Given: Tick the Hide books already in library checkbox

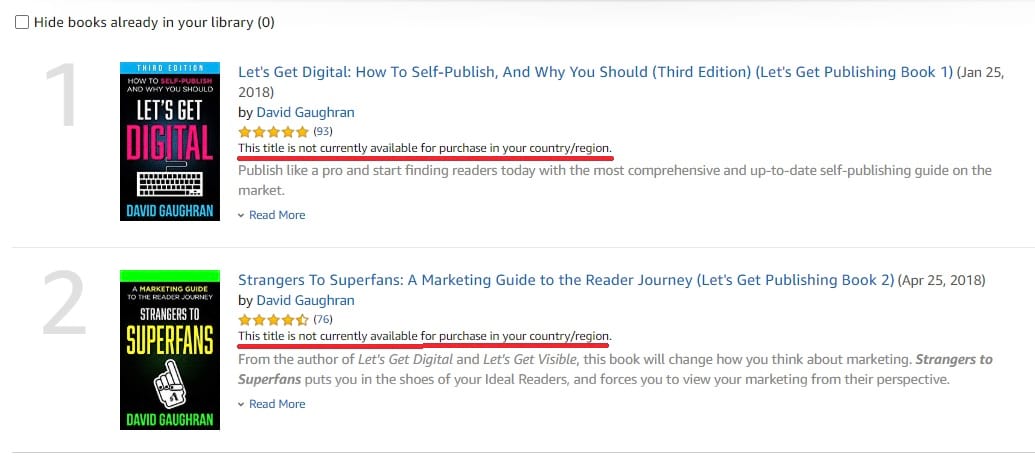Looking at the screenshot, I should point(22,23).
